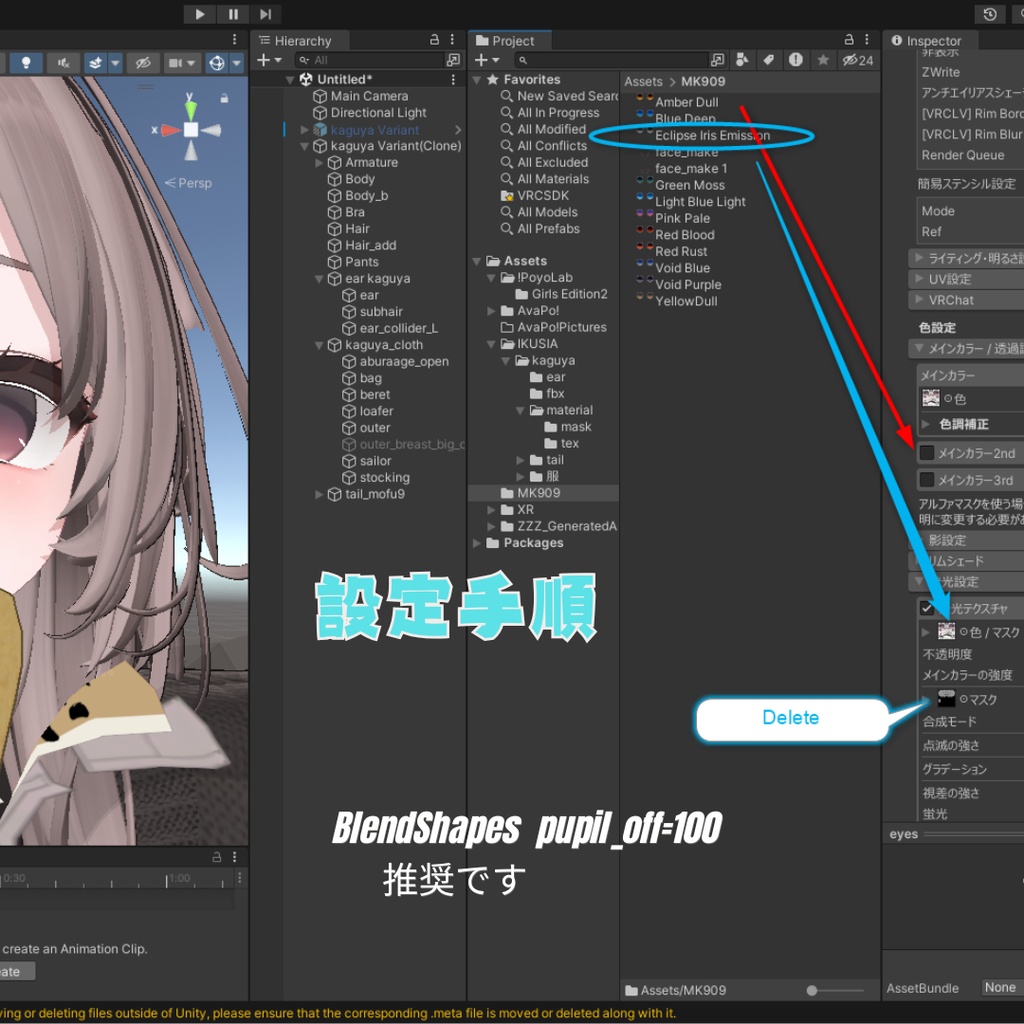Image resolution: width=1024 pixels, height=1024 pixels.
Task: Open Hierarchy search in window icon
Action: click(x=453, y=60)
